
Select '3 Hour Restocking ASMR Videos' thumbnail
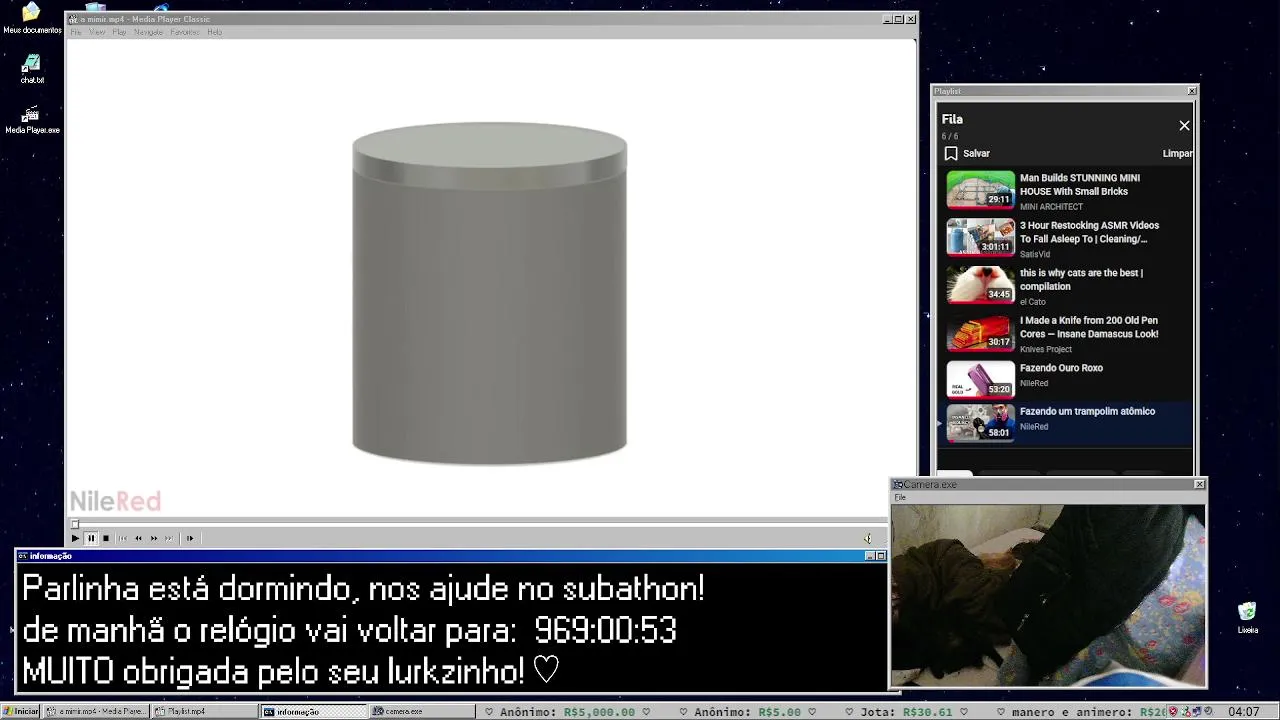click(x=981, y=237)
